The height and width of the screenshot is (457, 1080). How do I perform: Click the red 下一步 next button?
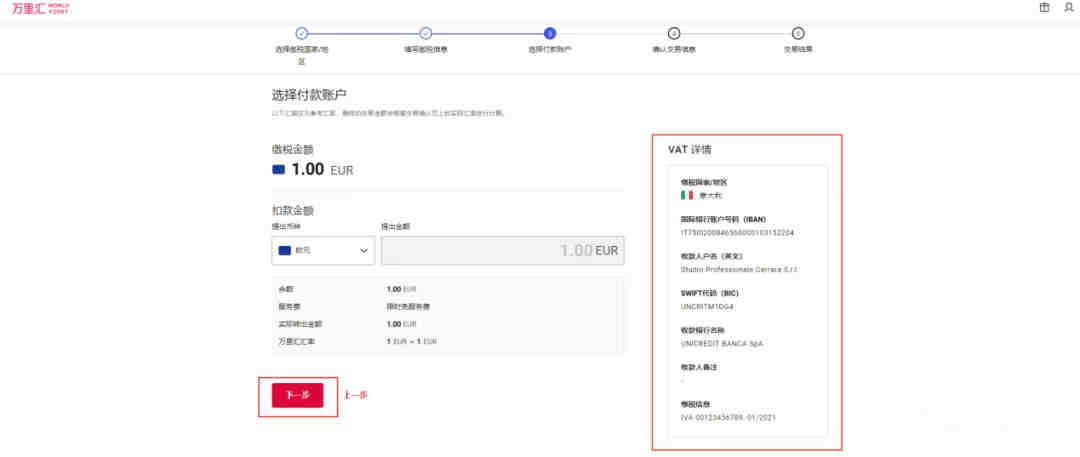pyautogui.click(x=298, y=396)
